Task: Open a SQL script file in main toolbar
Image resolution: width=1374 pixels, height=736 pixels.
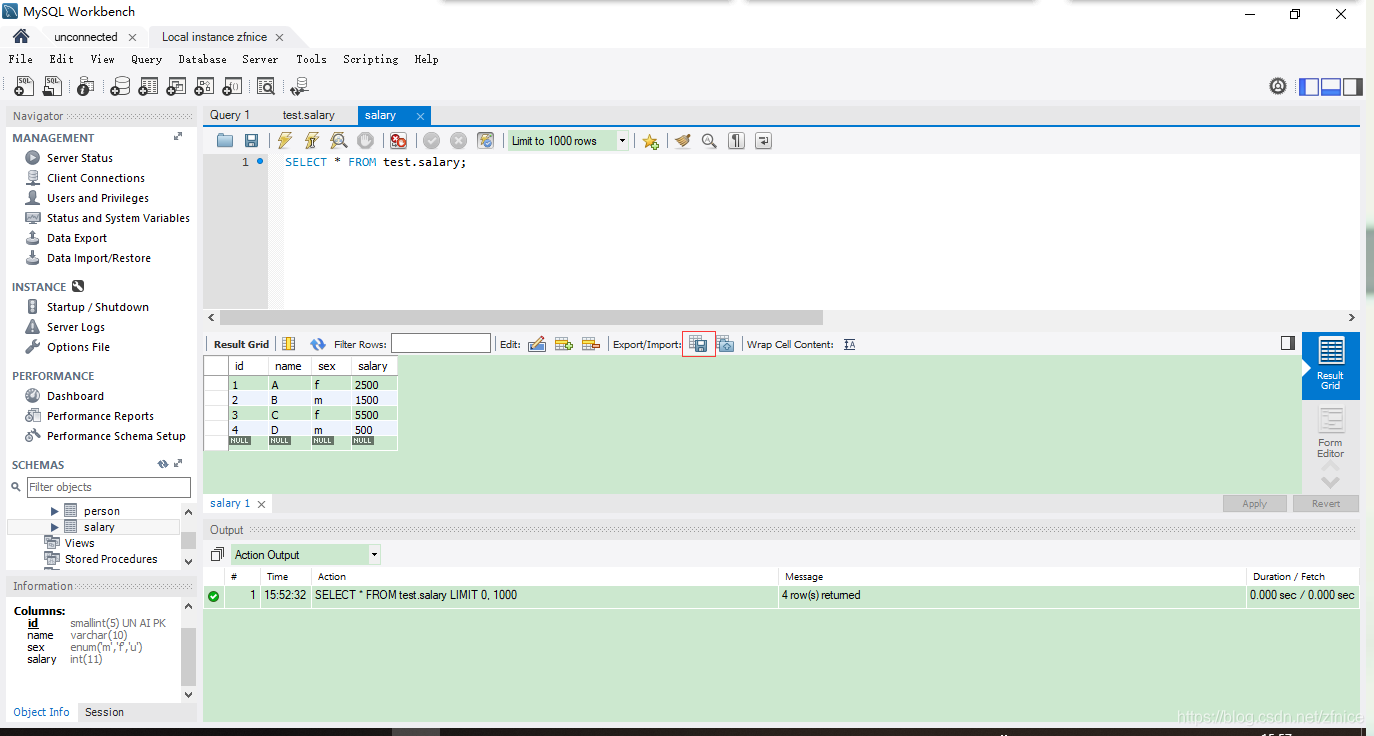Action: click(x=54, y=86)
